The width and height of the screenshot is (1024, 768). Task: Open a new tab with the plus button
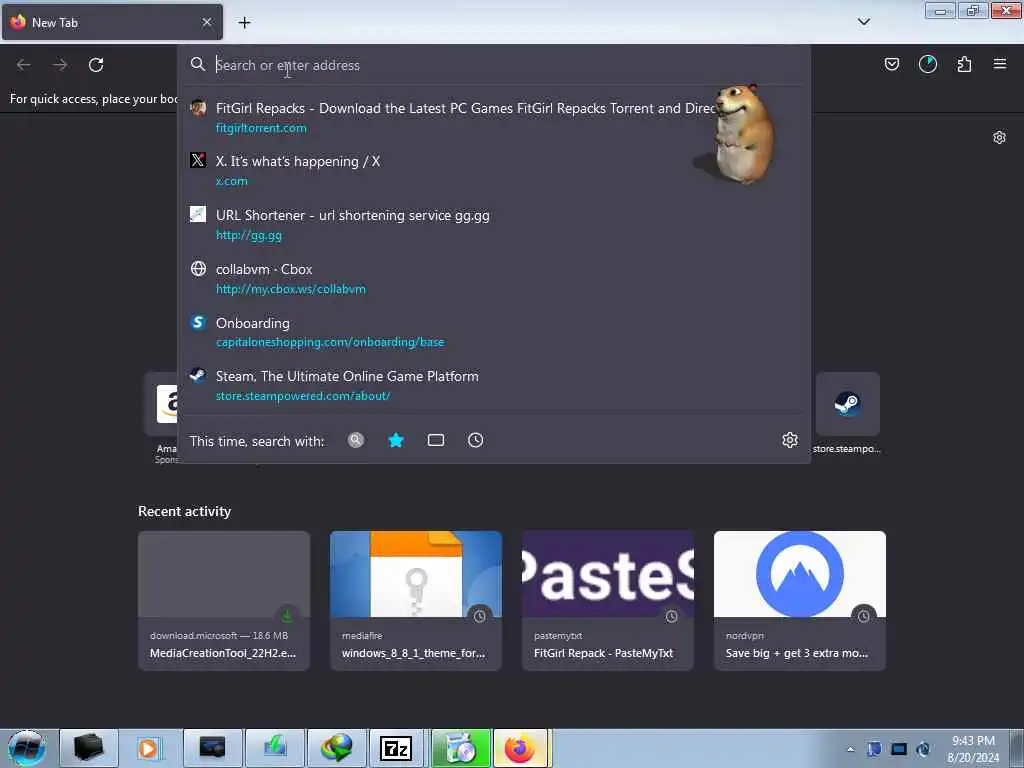coord(244,23)
